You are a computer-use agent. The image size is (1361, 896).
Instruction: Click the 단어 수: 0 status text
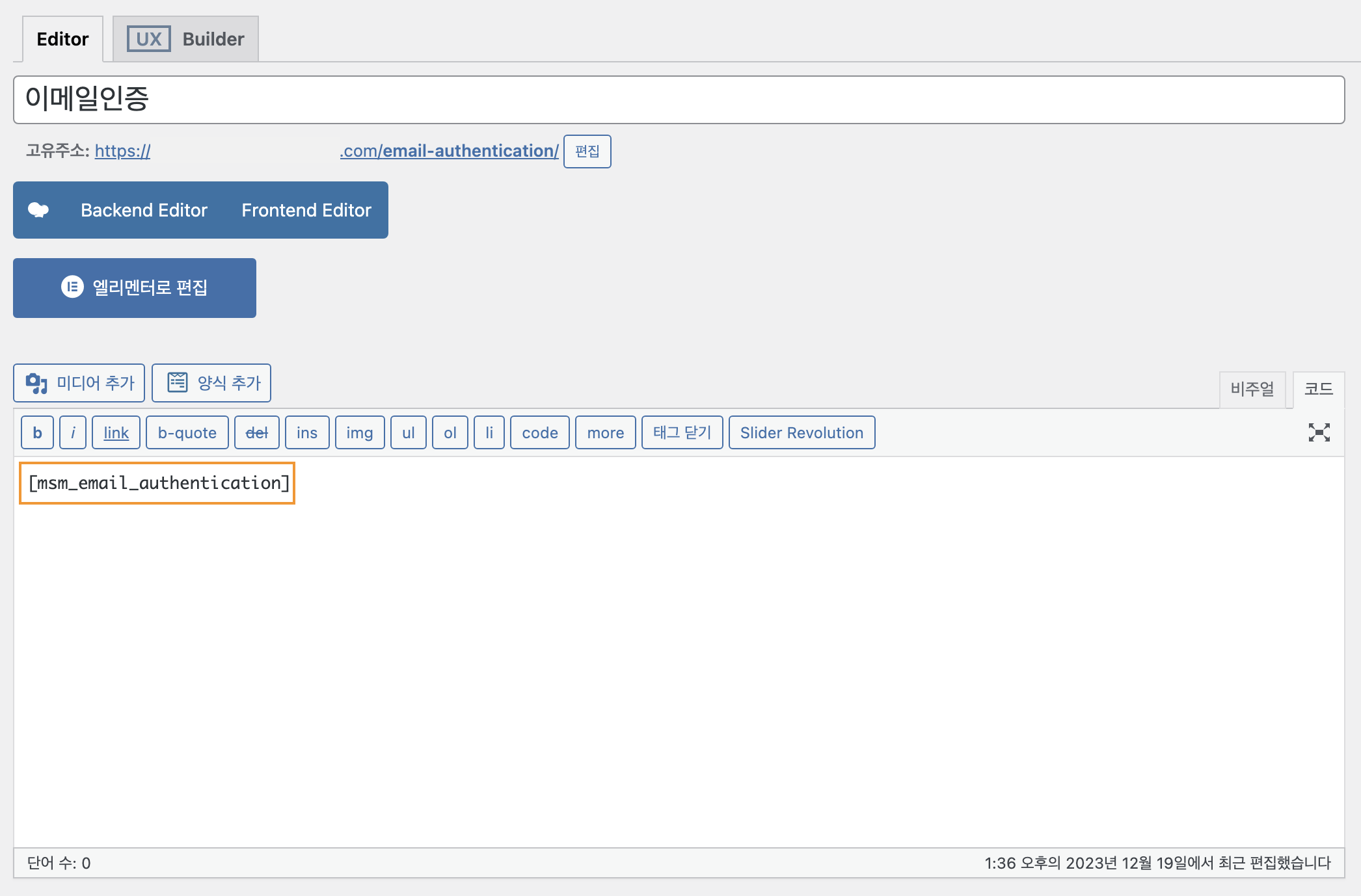[x=59, y=863]
